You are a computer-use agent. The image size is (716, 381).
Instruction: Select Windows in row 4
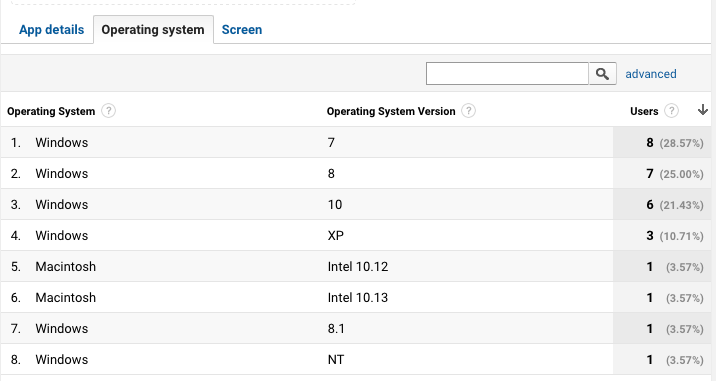[62, 236]
